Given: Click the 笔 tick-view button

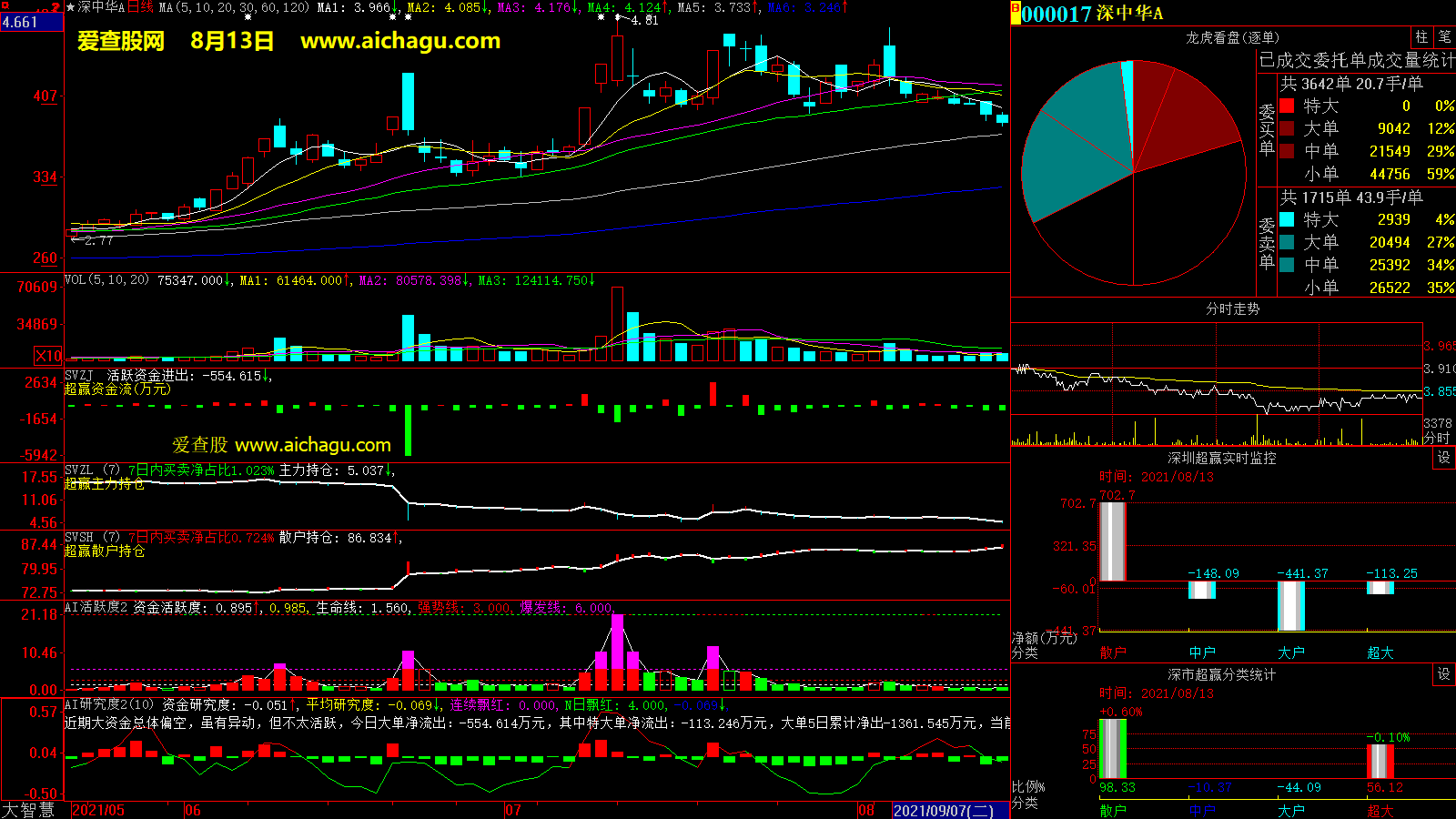Looking at the screenshot, I should click(1444, 37).
